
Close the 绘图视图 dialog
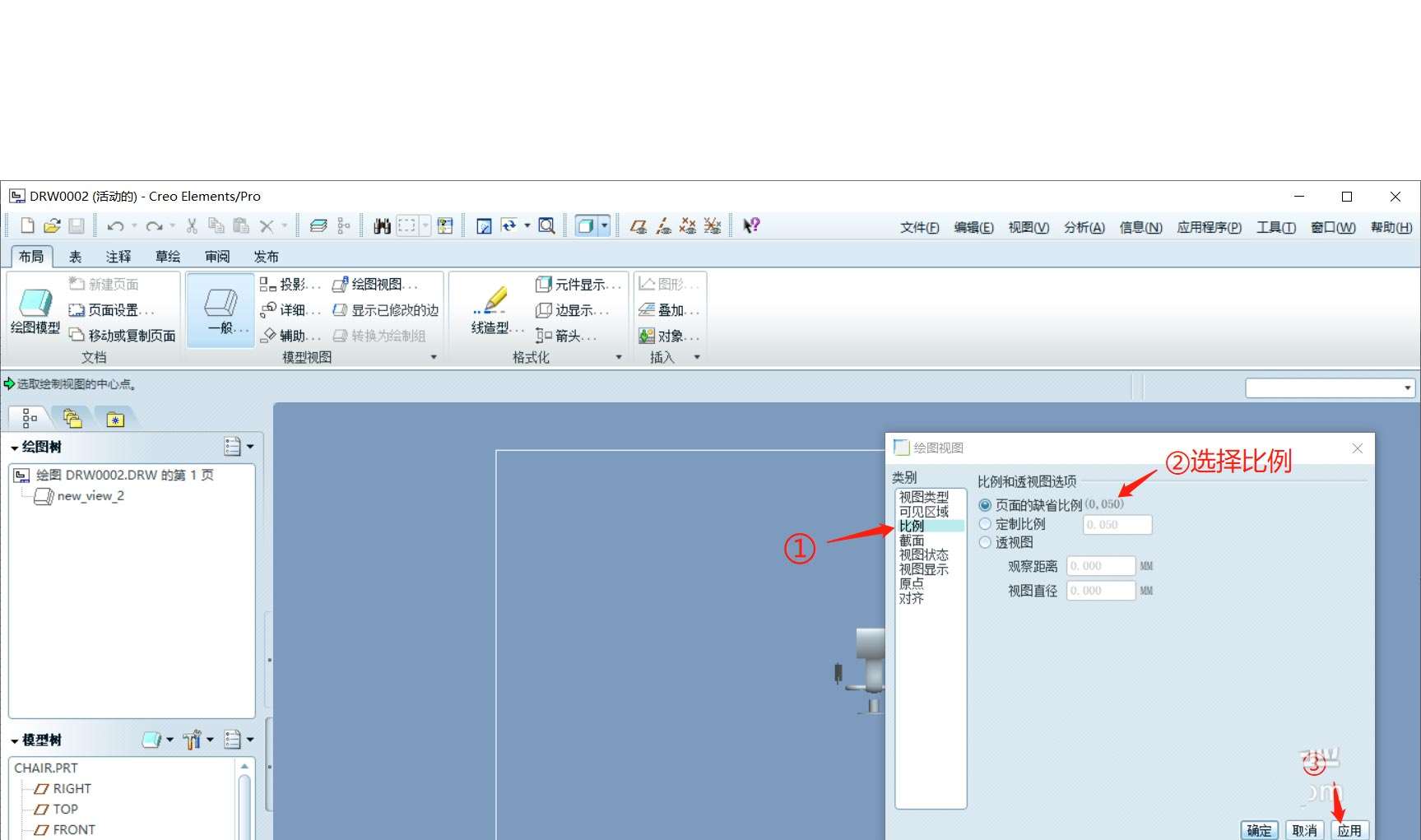pyautogui.click(x=1358, y=448)
